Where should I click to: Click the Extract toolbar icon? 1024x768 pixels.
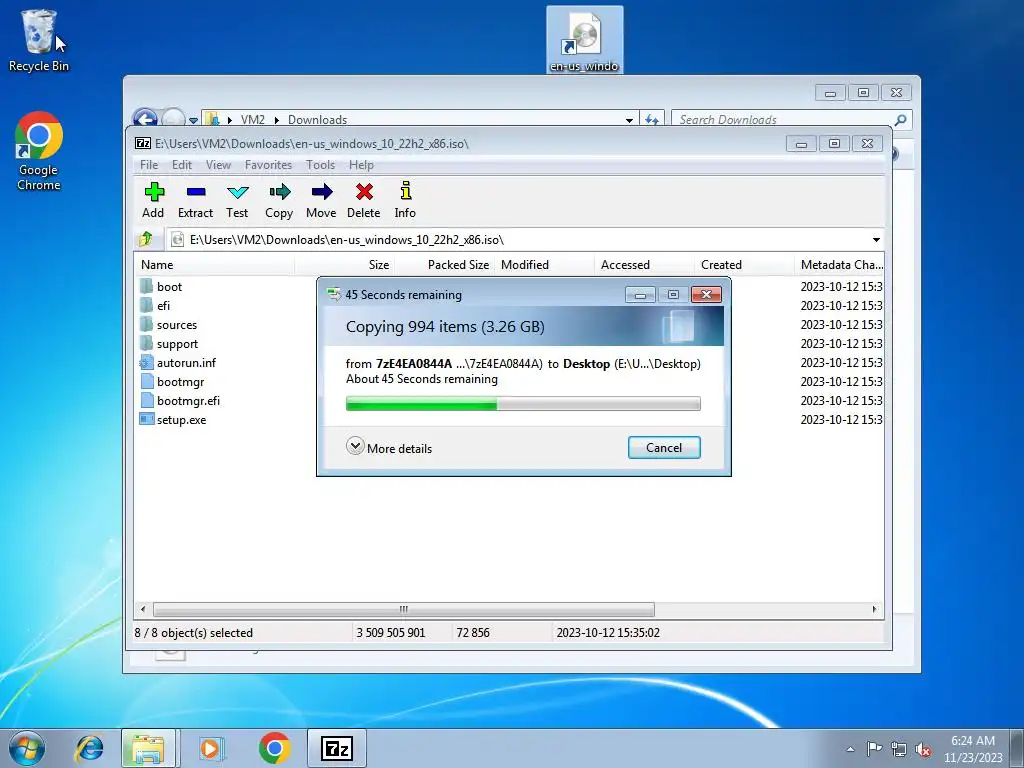pos(195,200)
